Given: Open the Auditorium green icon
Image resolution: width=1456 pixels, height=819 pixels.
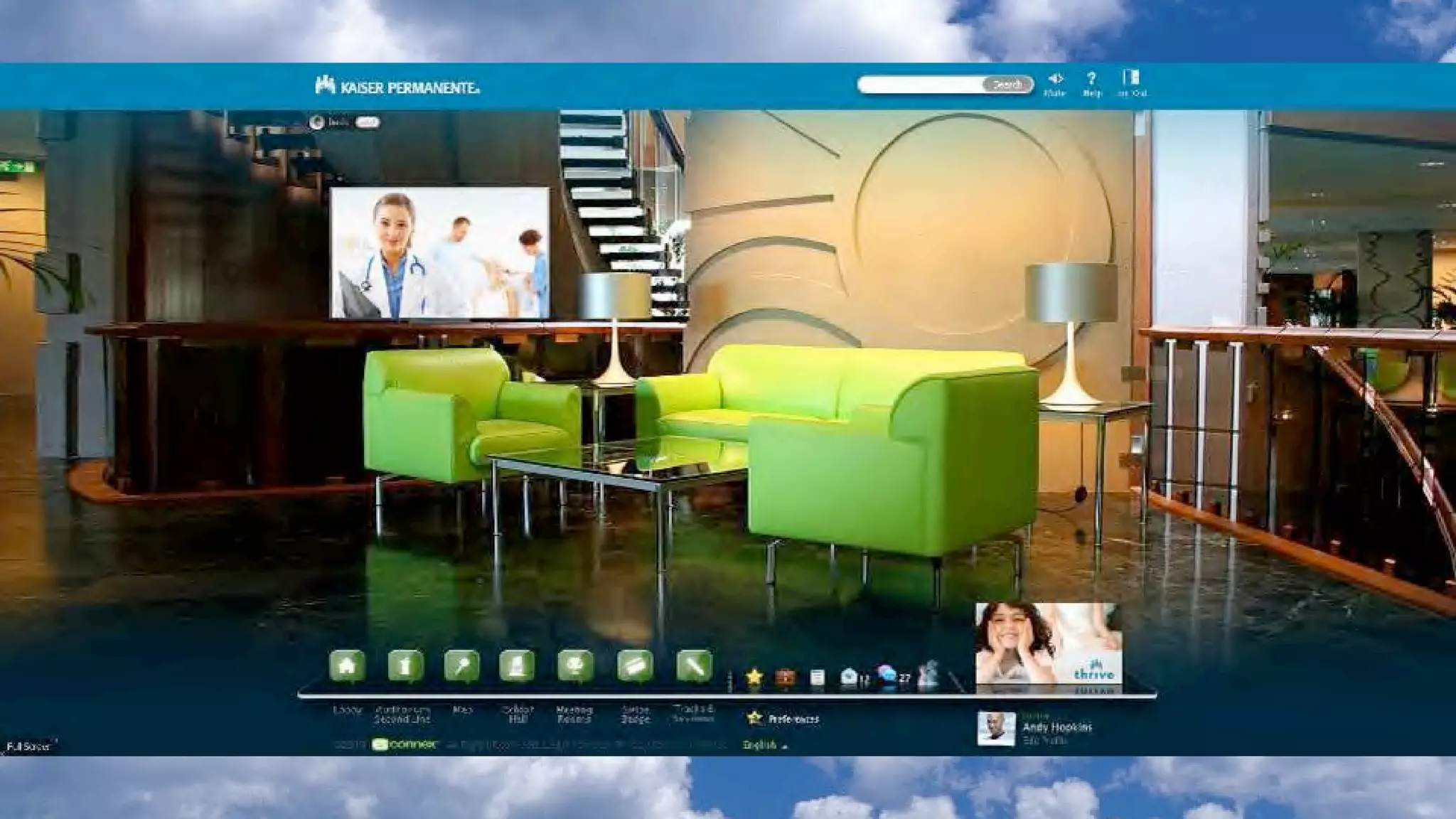Looking at the screenshot, I should [405, 666].
